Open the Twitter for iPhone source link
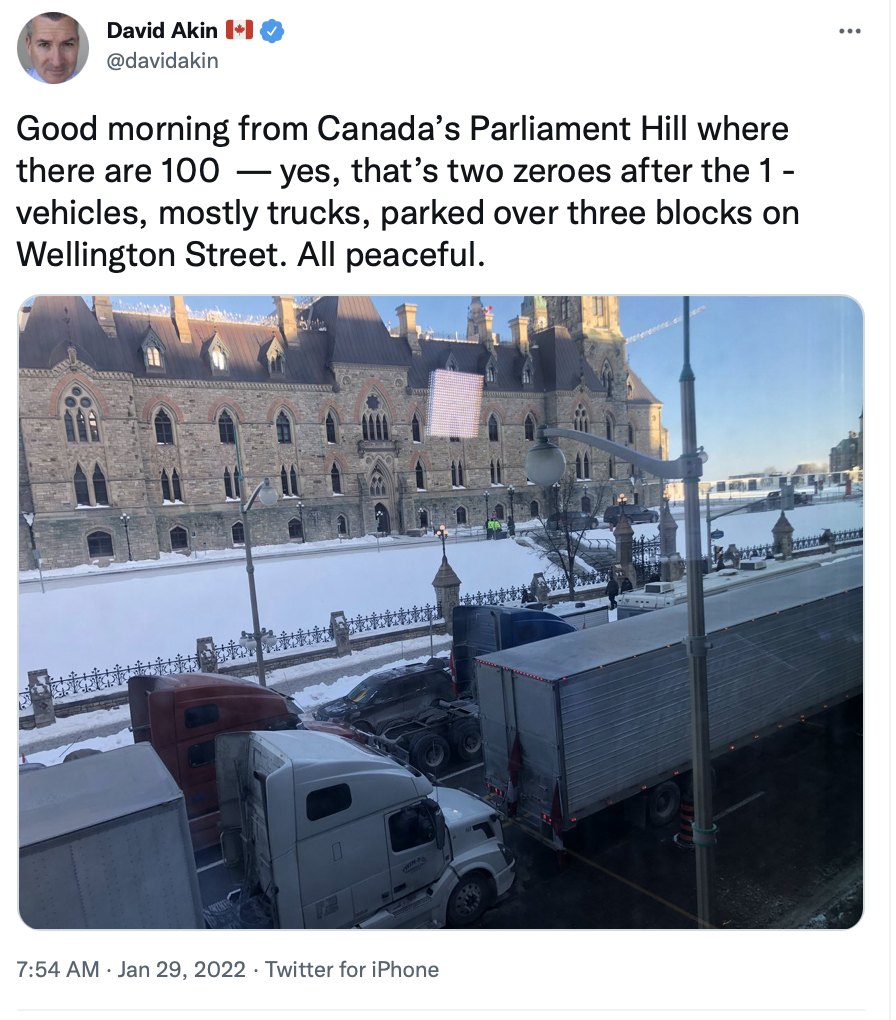The width and height of the screenshot is (896, 1020). pos(352,969)
